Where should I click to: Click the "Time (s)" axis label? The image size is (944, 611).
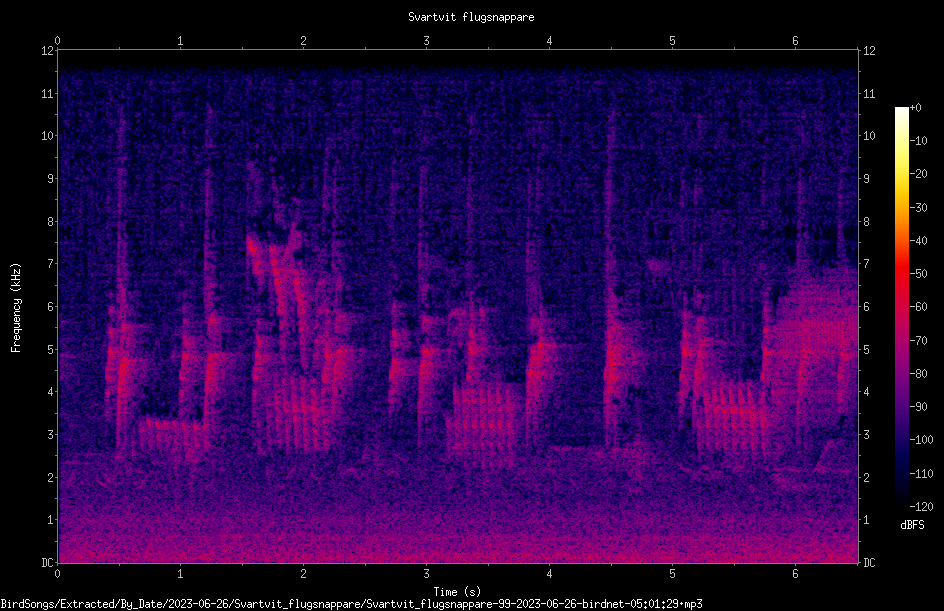(457, 592)
